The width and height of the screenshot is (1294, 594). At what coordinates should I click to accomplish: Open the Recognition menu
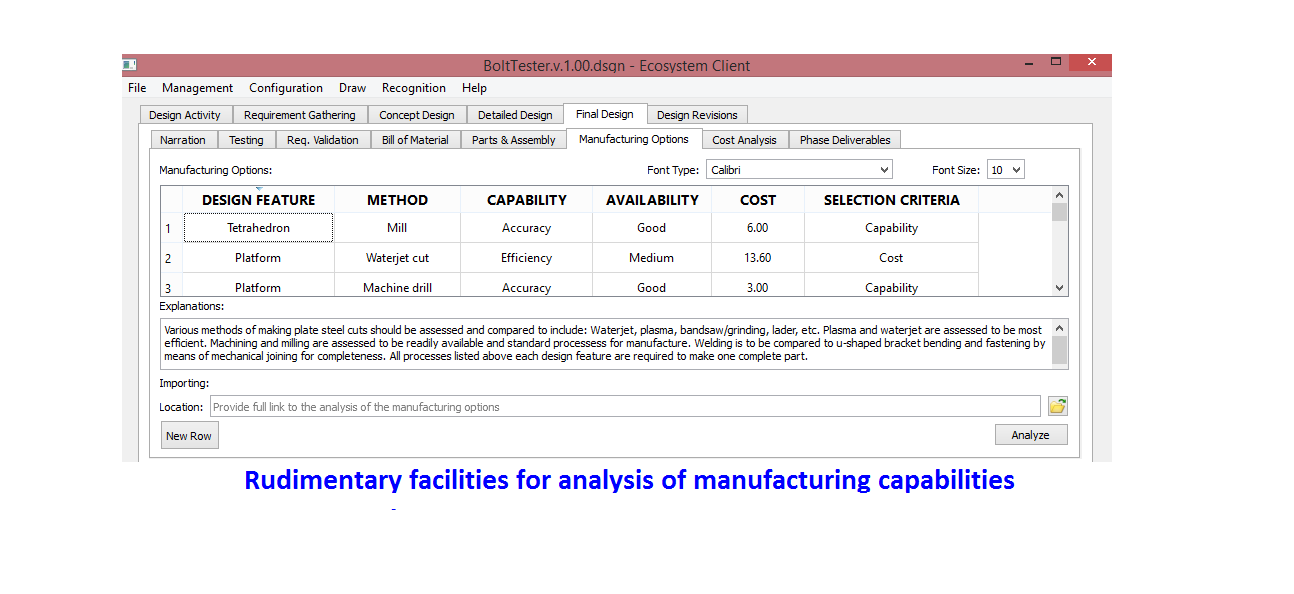coord(413,88)
